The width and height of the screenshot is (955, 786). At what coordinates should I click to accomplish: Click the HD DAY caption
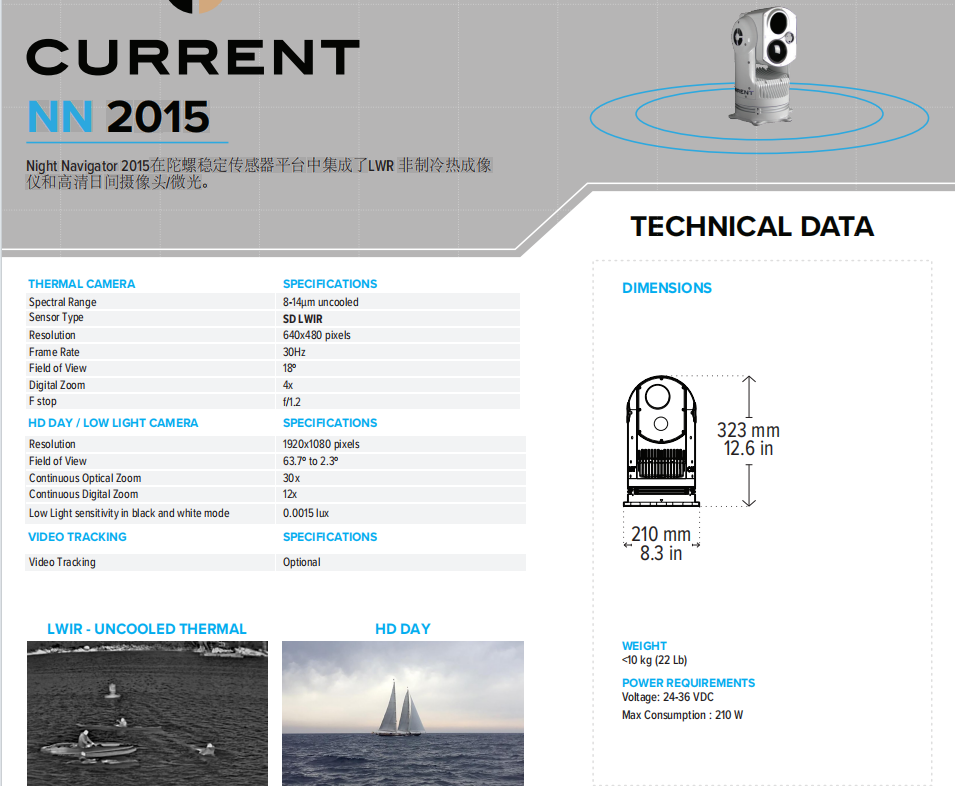point(403,629)
